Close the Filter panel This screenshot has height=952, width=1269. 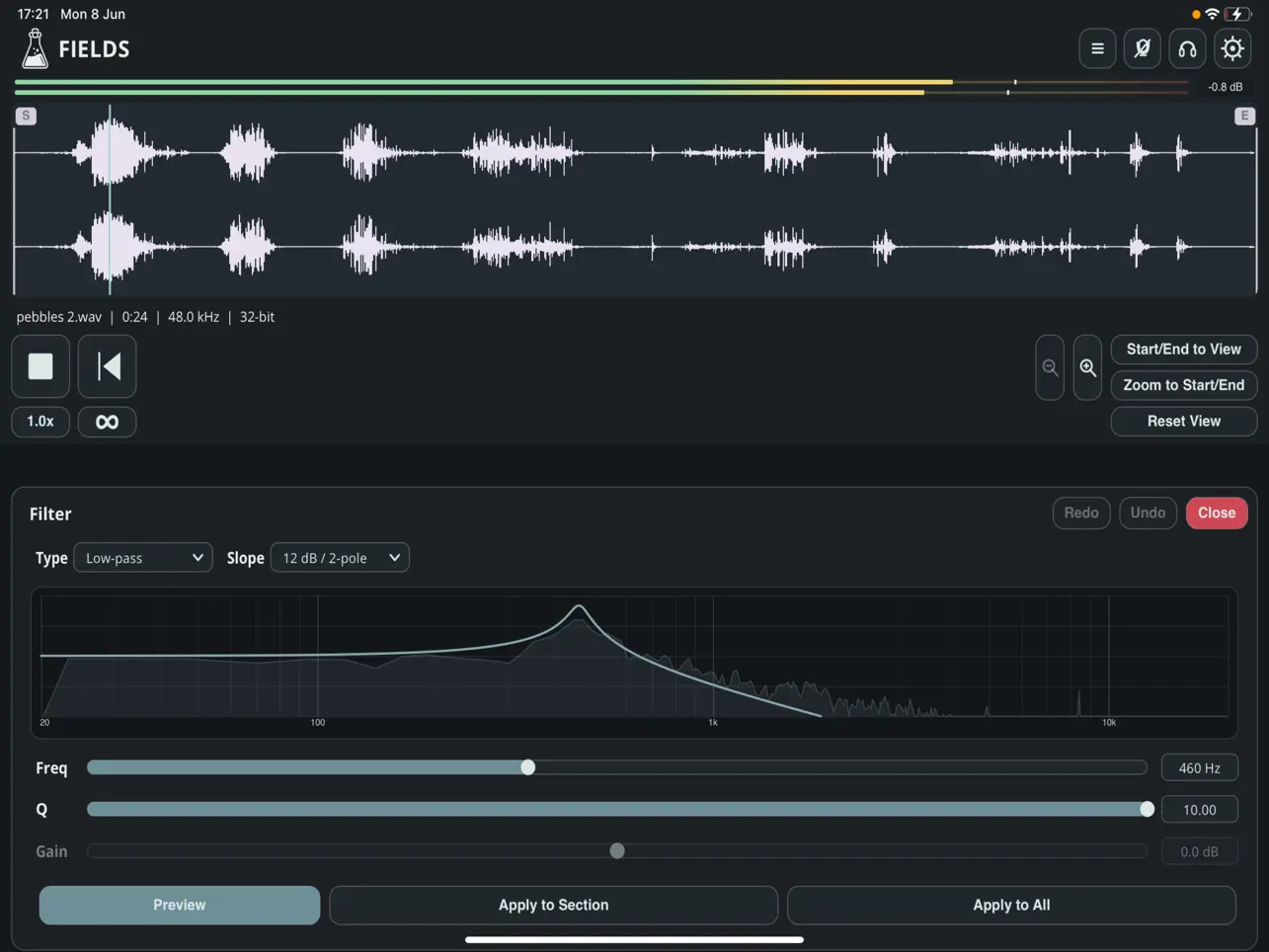click(x=1217, y=513)
